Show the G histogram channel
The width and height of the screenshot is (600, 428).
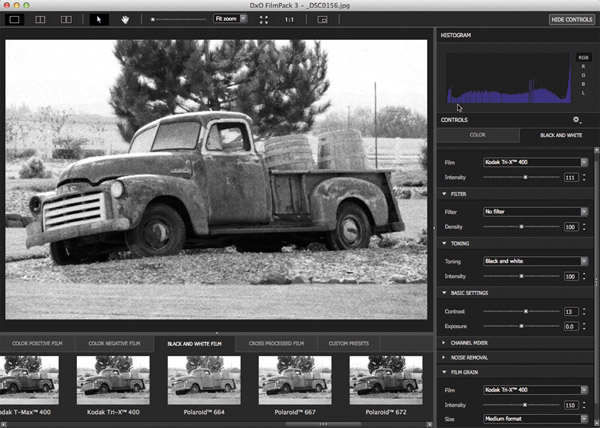point(583,75)
